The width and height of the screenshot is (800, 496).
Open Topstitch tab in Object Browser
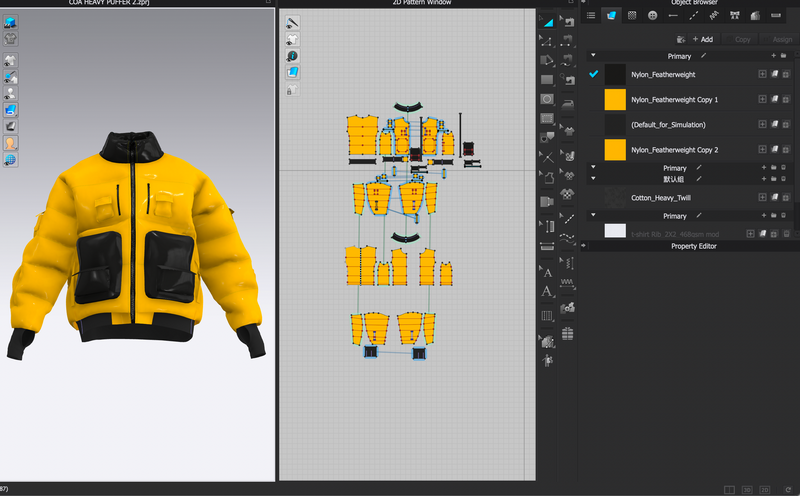[693, 15]
